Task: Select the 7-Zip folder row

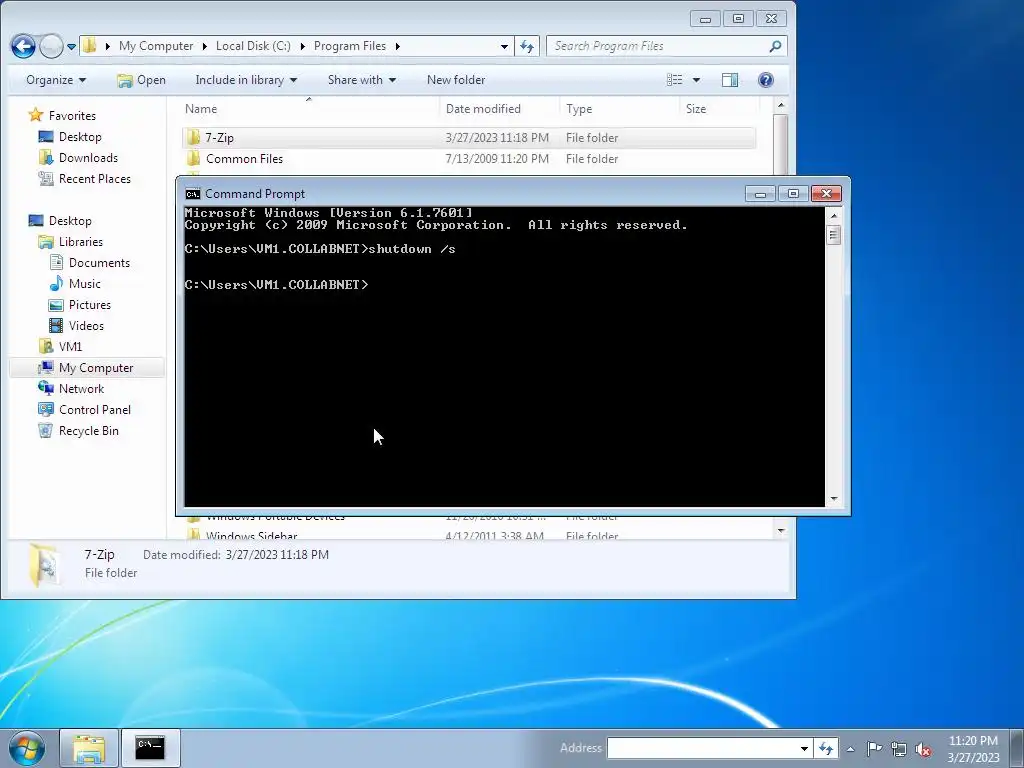Action: (469, 138)
